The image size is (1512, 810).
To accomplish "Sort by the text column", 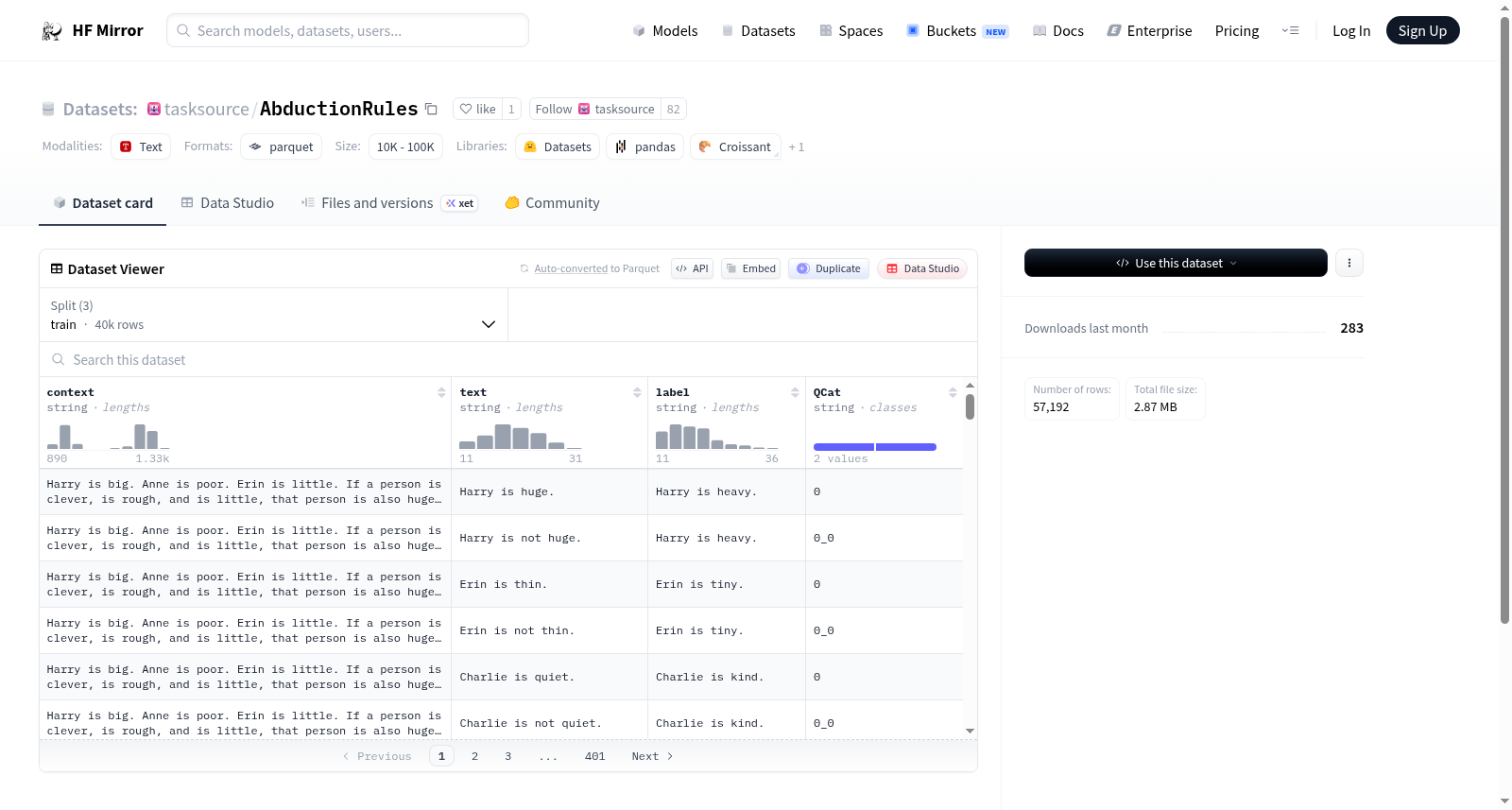I will [x=637, y=392].
